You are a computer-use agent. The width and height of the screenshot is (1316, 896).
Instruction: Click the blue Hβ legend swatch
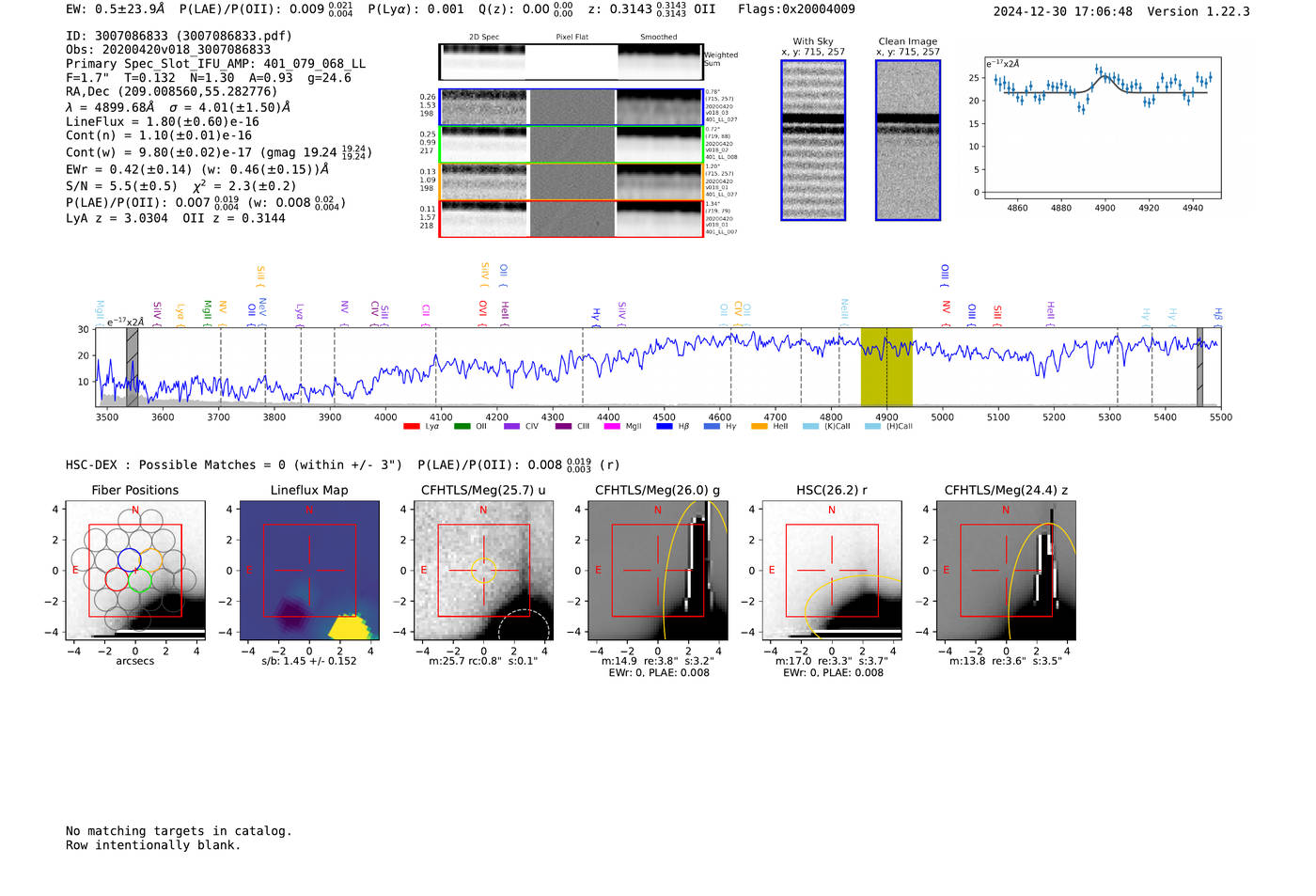(x=664, y=427)
